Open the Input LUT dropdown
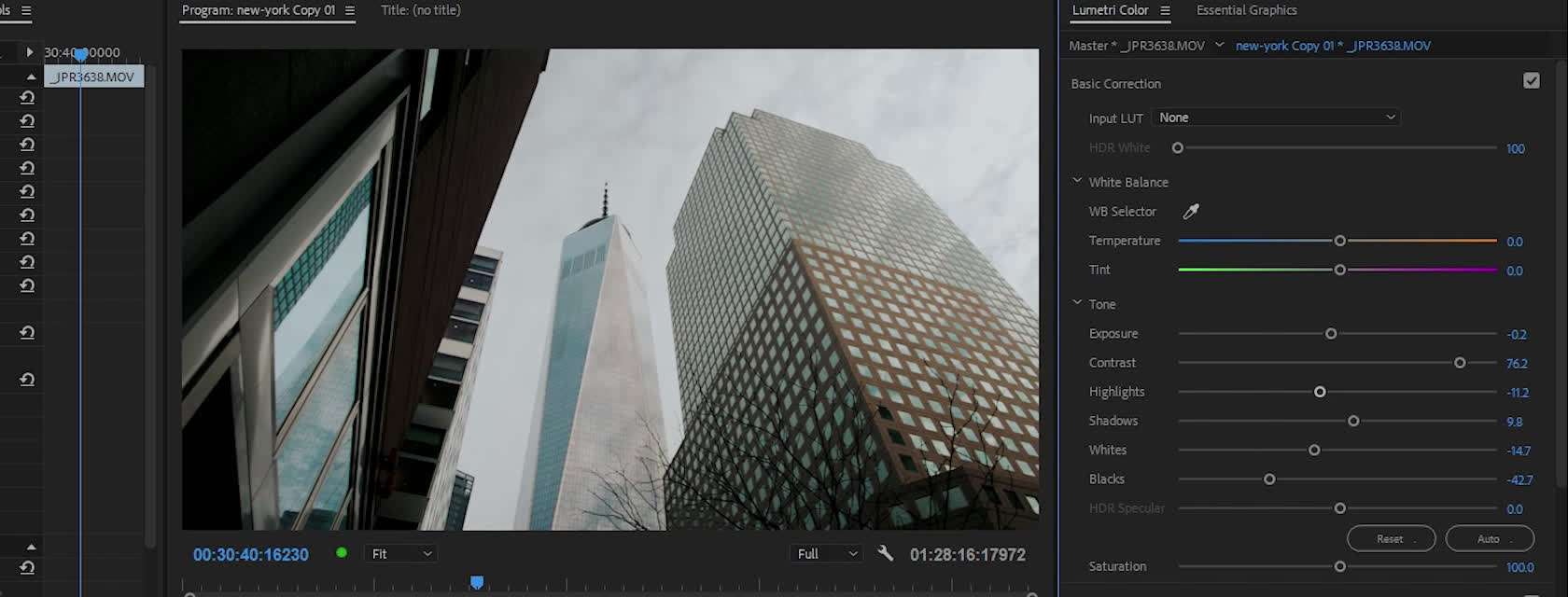 pyautogui.click(x=1276, y=118)
